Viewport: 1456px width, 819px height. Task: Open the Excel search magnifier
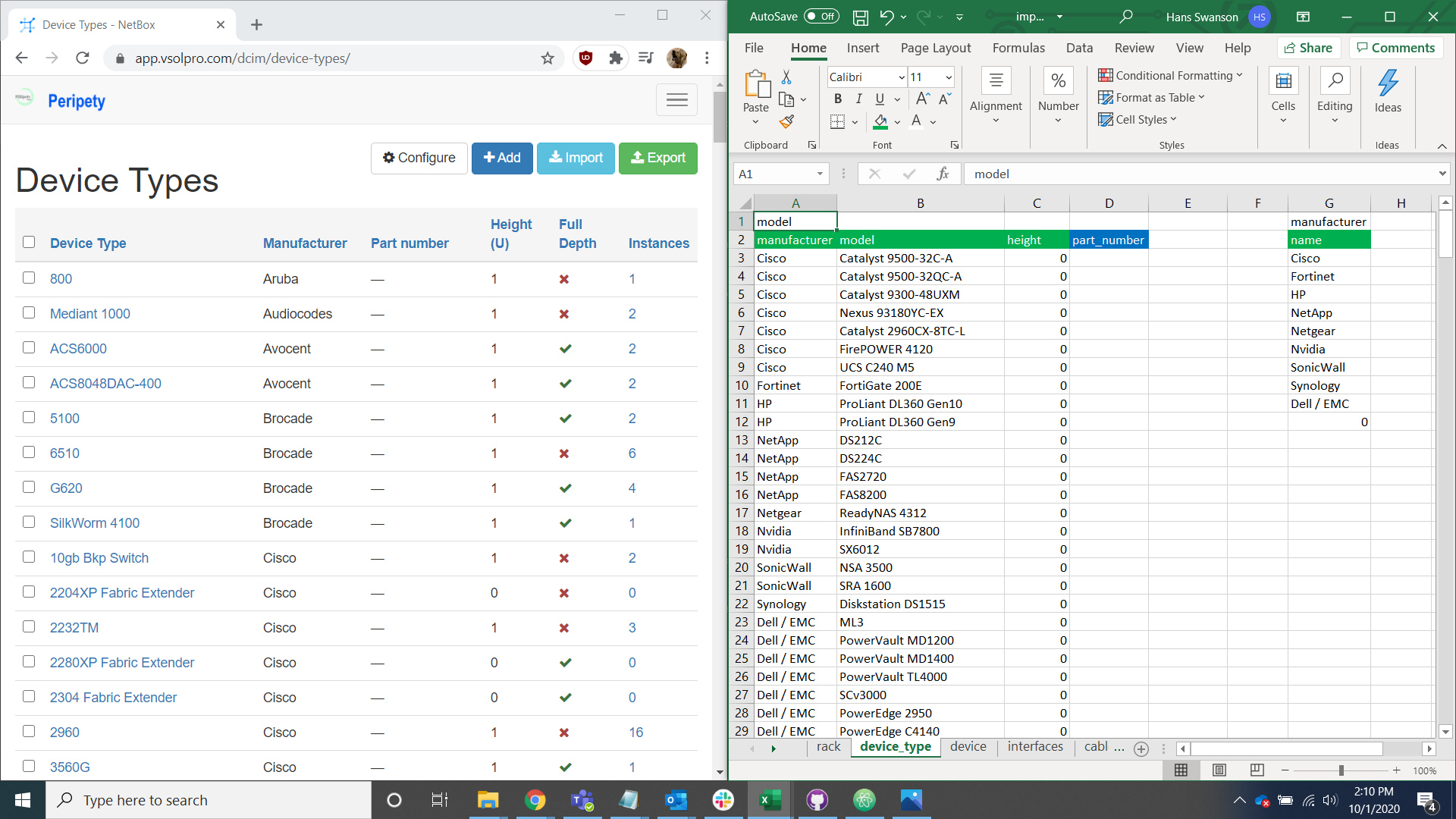1126,17
